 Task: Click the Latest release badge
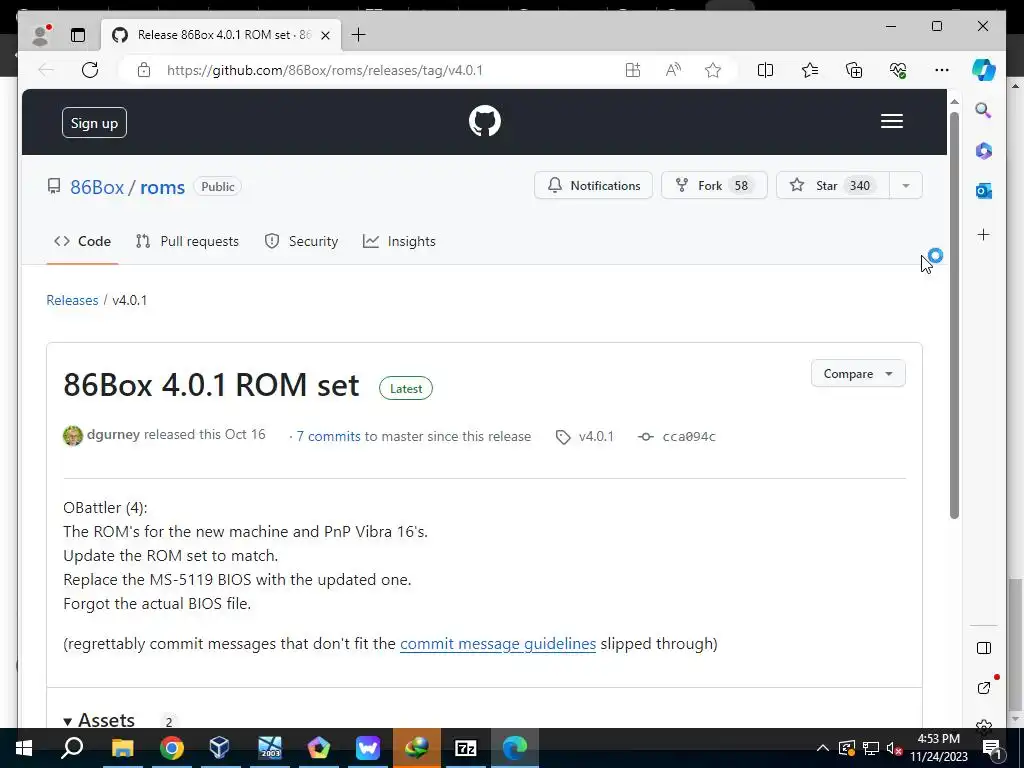[x=406, y=389]
